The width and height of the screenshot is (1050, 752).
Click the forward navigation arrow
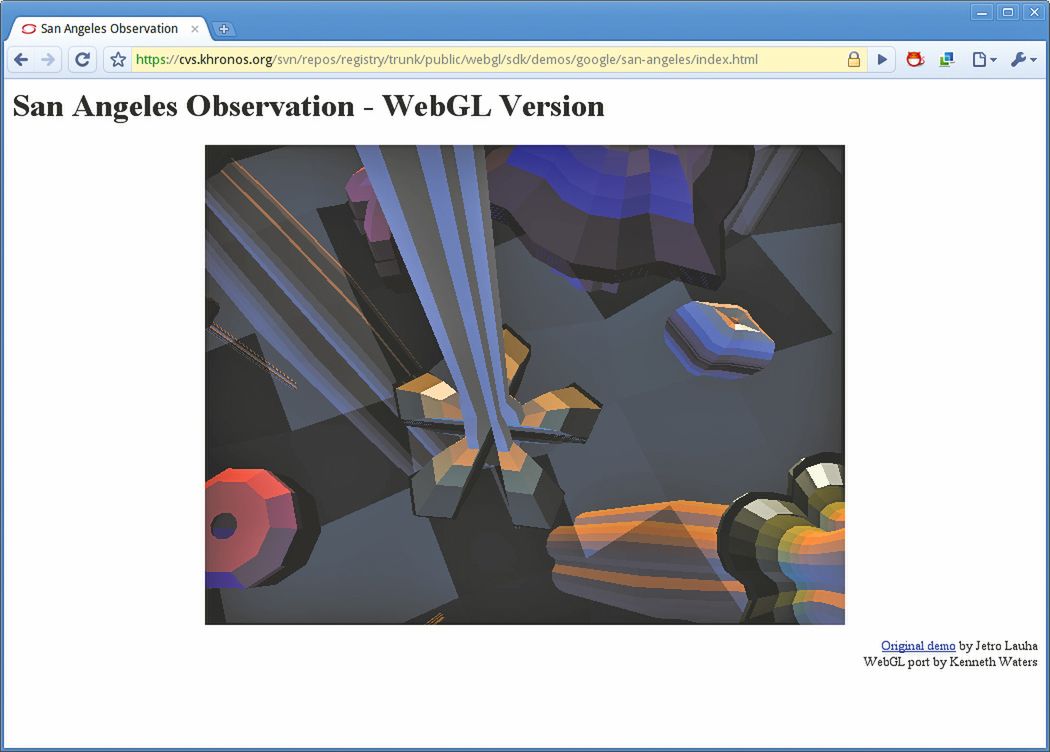[48, 60]
